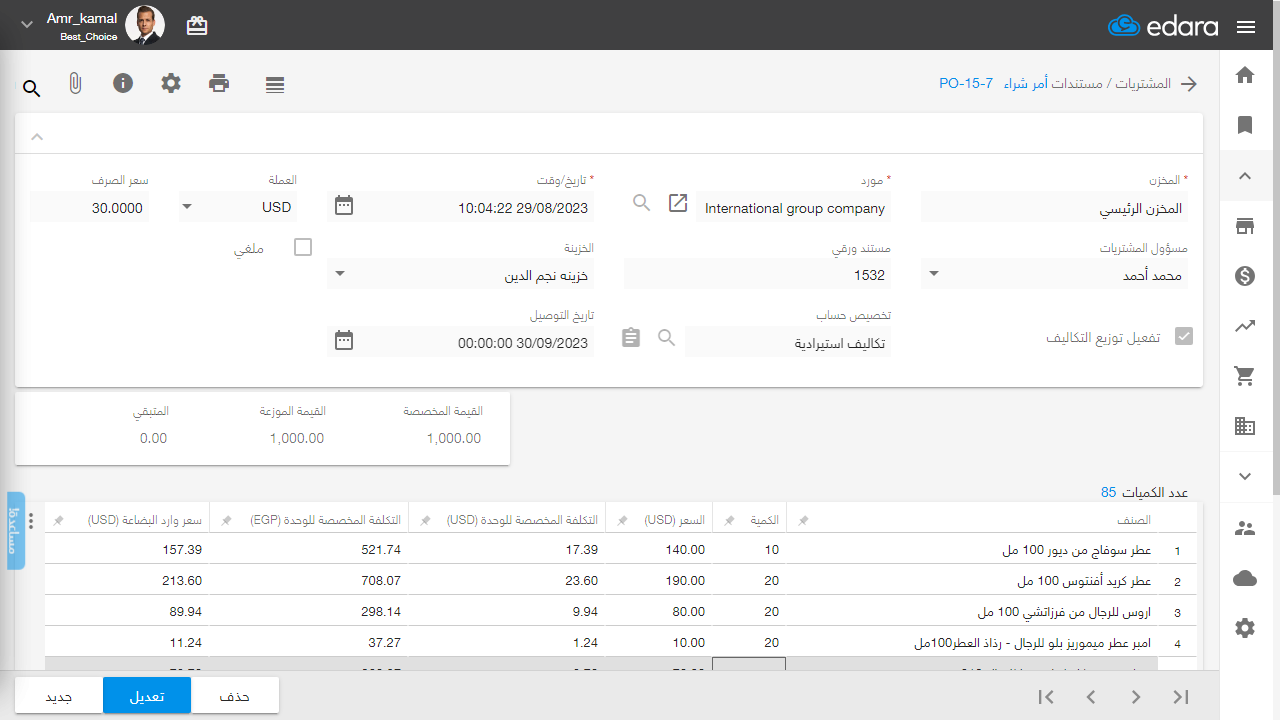Open settings gear in sidebar

click(x=1245, y=628)
